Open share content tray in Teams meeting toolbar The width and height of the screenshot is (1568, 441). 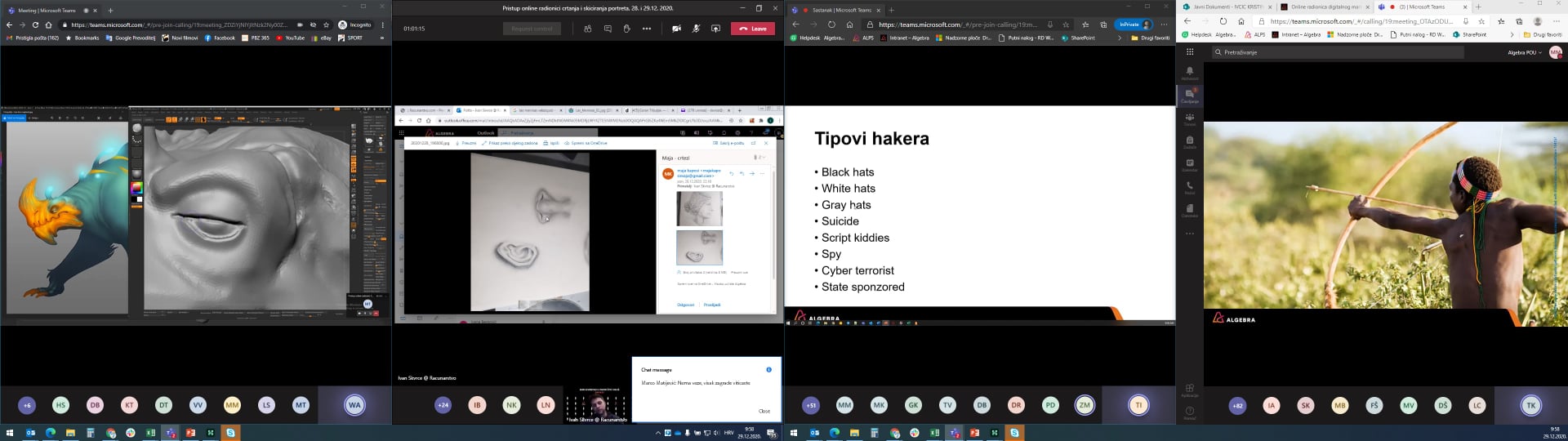point(715,29)
